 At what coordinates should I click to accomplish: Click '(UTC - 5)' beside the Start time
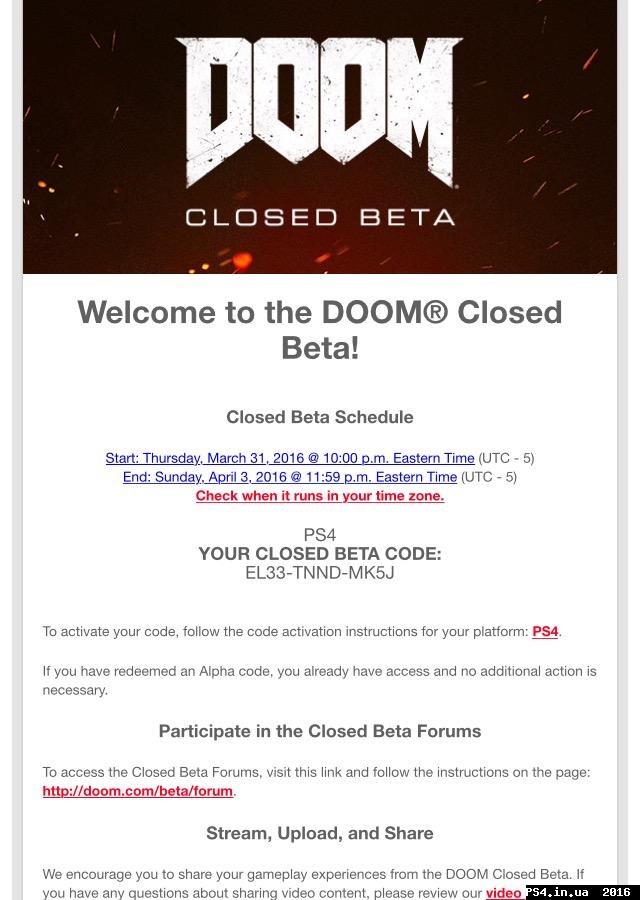(x=506, y=458)
